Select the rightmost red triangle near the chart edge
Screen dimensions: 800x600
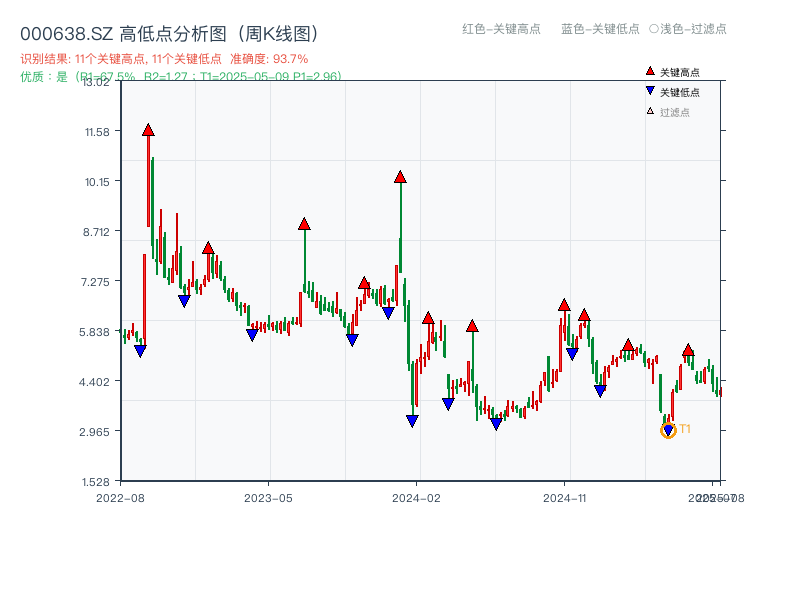[687, 350]
